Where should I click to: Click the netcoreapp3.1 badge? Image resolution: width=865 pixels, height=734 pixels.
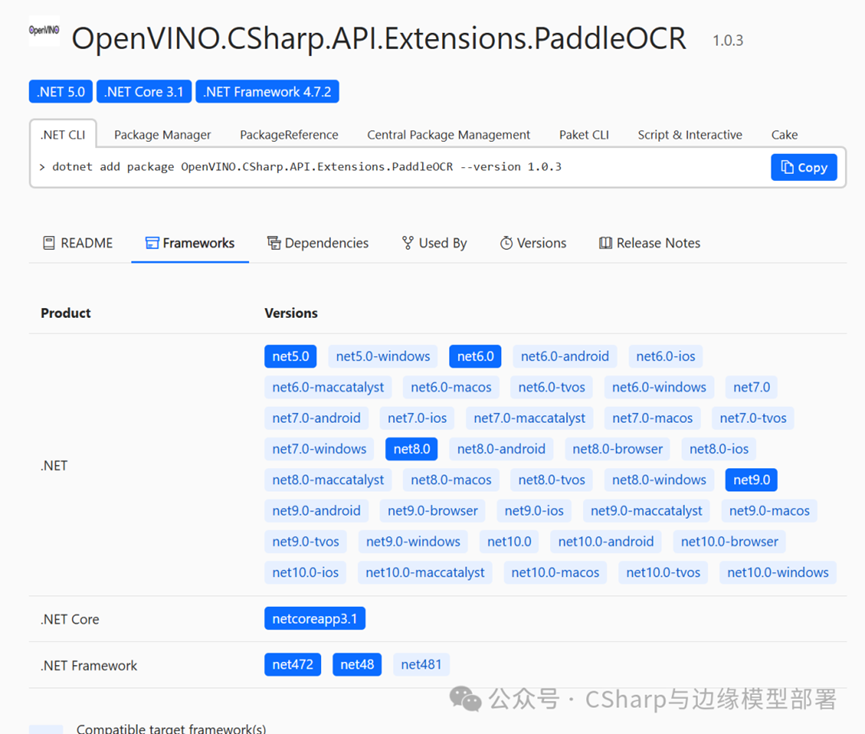315,618
